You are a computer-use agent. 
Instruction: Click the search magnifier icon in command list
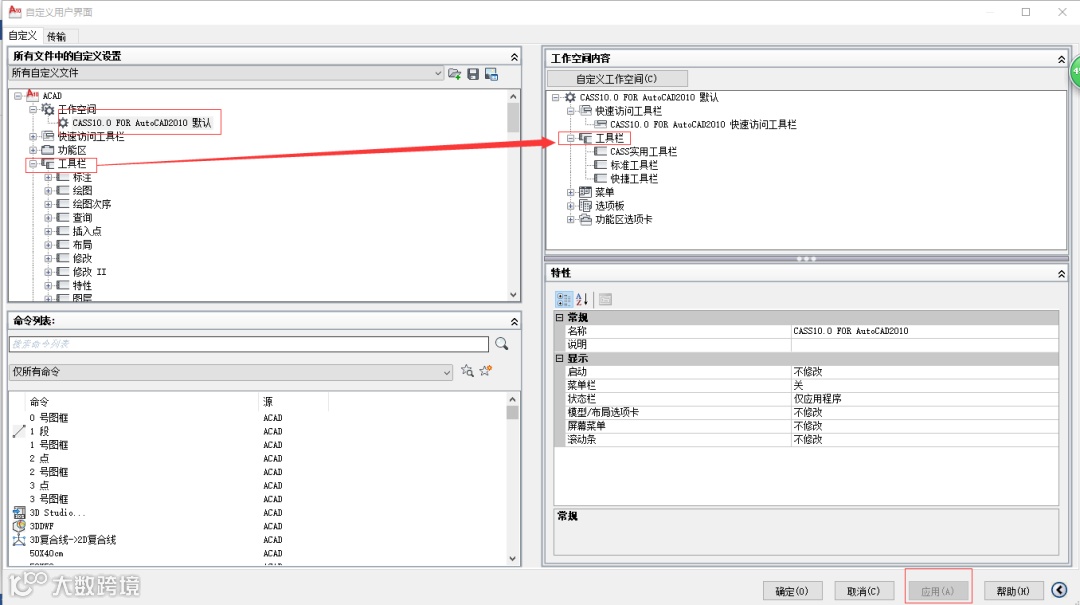[x=501, y=344]
